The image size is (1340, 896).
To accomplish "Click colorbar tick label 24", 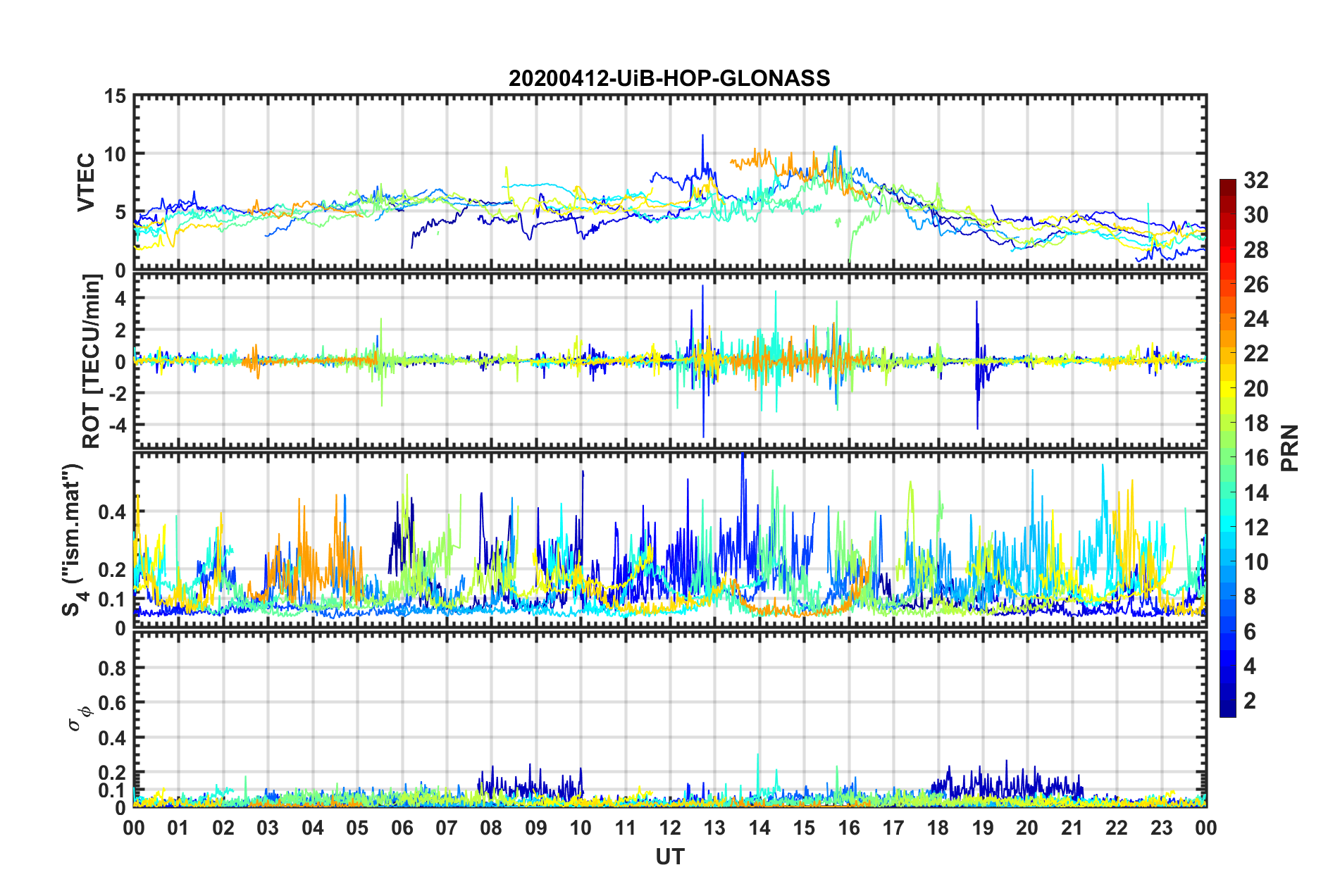I will [1256, 319].
